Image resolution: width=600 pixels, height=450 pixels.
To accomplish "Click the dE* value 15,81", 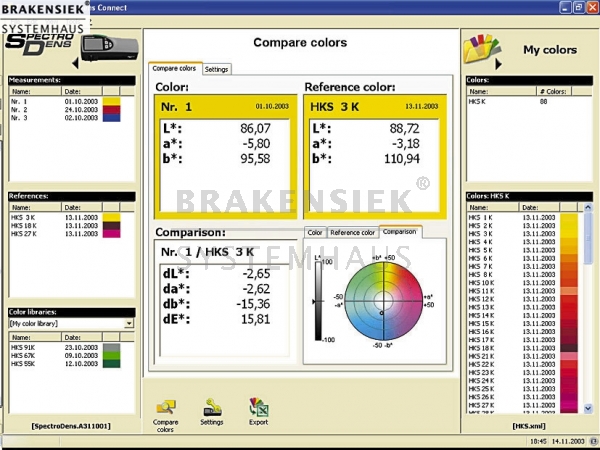I will point(256,319).
